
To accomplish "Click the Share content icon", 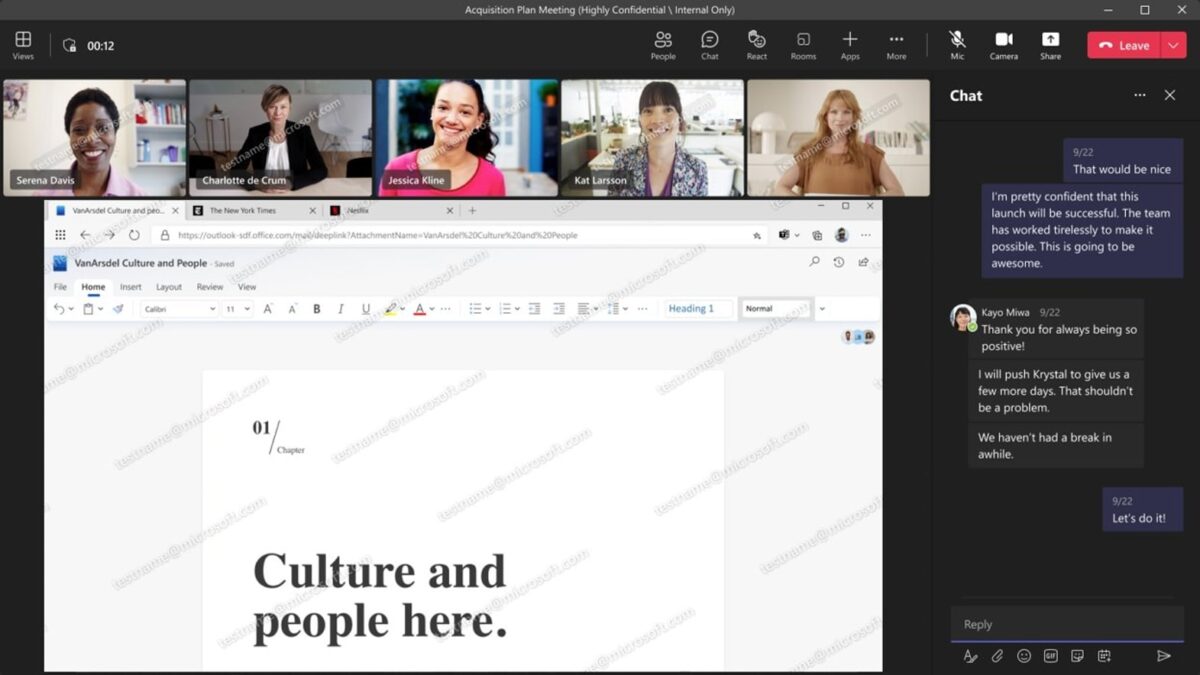I will pos(1050,44).
